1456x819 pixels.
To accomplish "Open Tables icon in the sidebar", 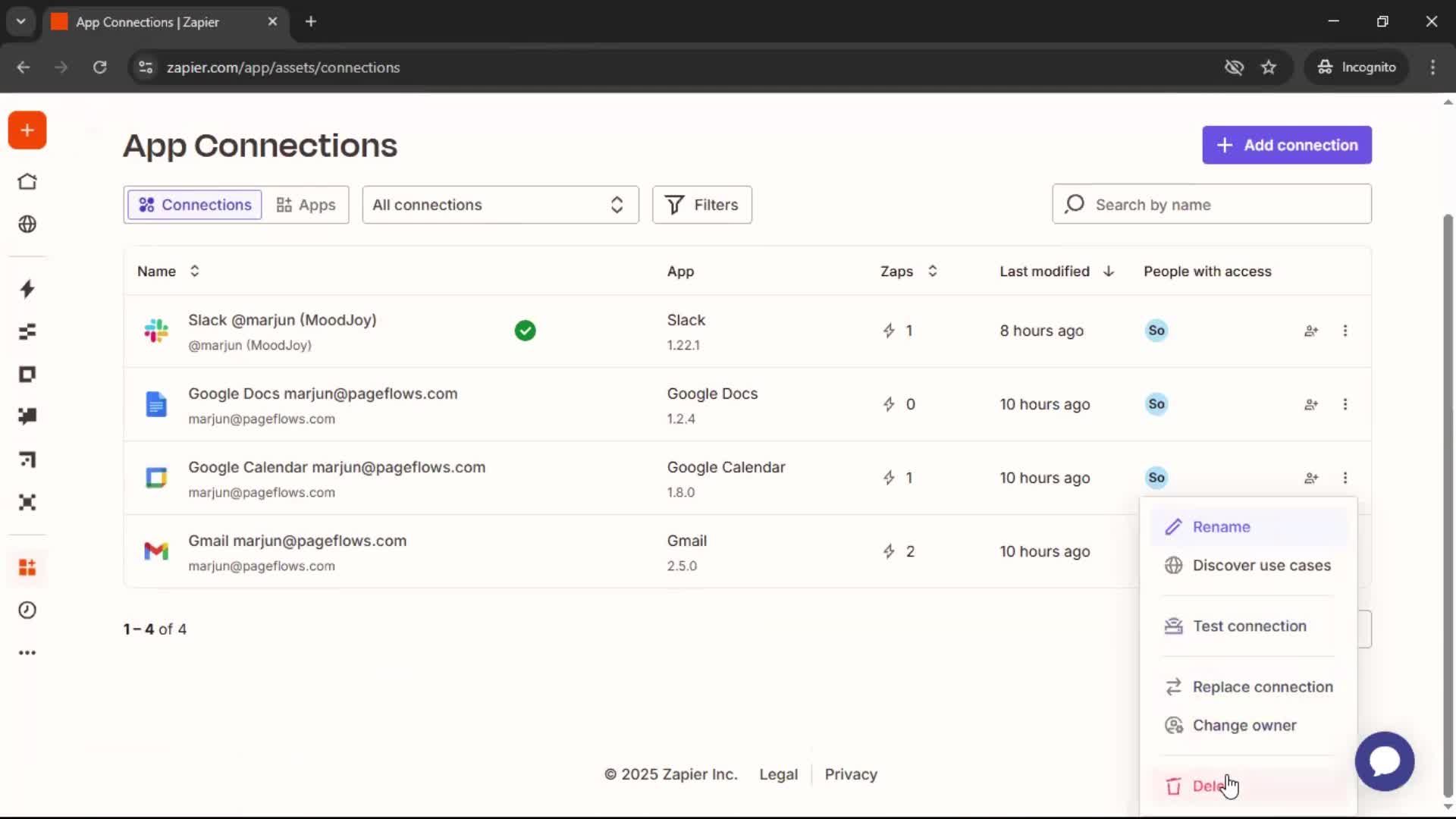I will [x=27, y=331].
